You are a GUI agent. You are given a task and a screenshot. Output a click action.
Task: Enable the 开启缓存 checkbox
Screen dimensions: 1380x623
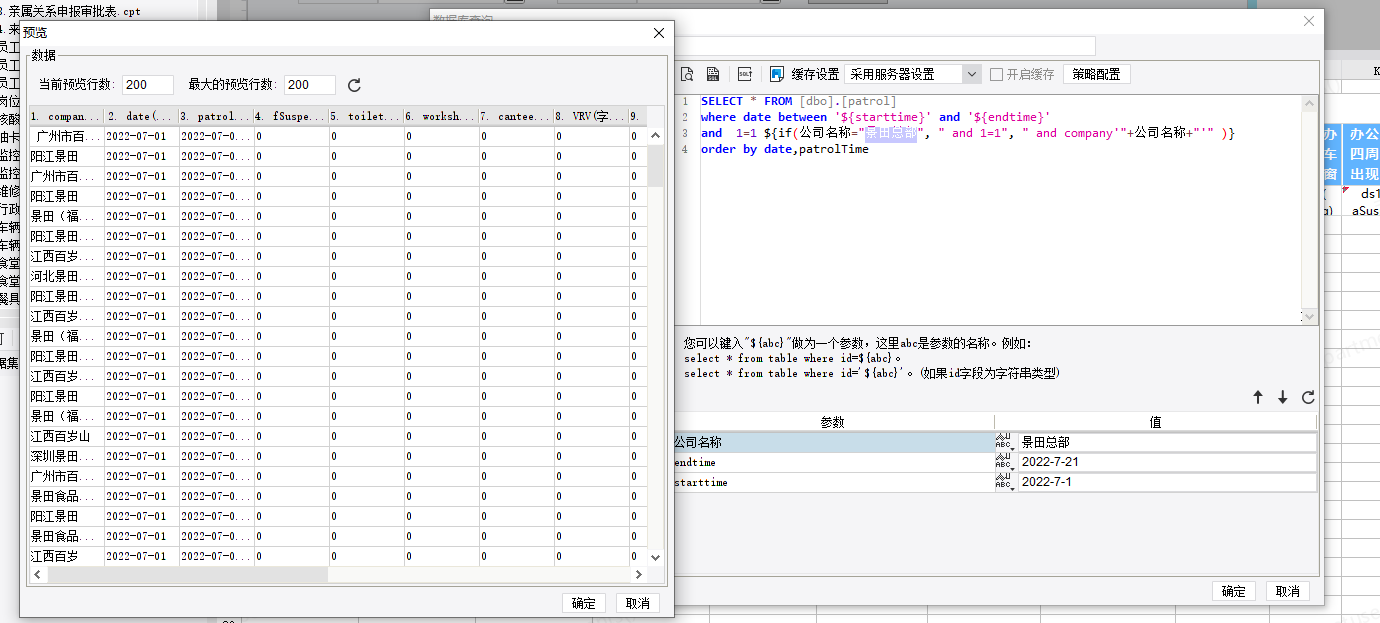(x=996, y=74)
